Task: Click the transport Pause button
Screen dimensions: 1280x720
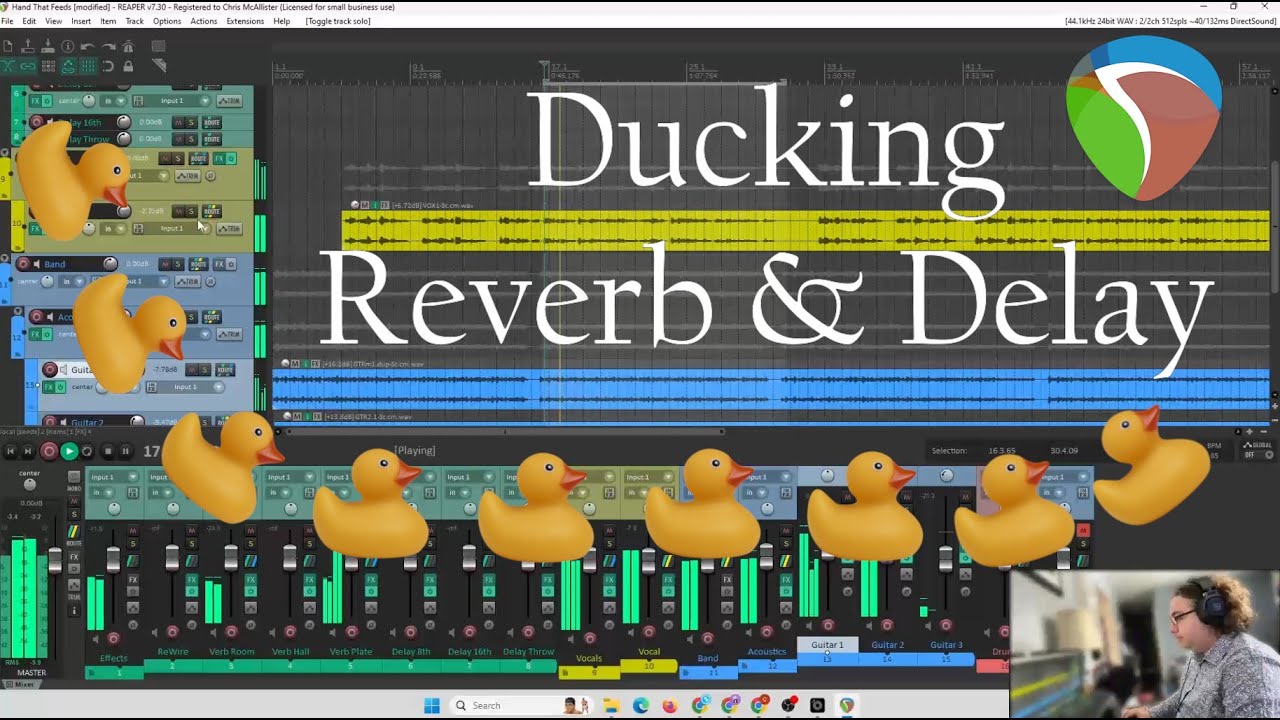Action: pyautogui.click(x=126, y=452)
